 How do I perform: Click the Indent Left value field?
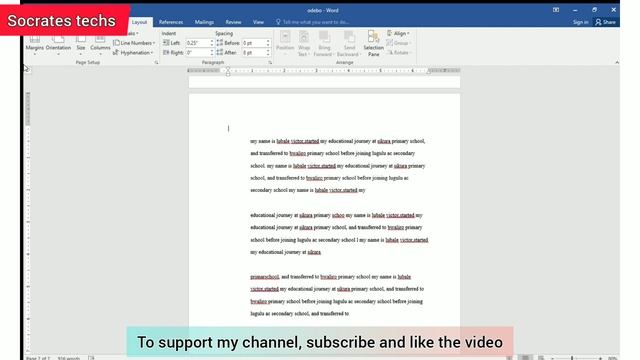click(198, 43)
